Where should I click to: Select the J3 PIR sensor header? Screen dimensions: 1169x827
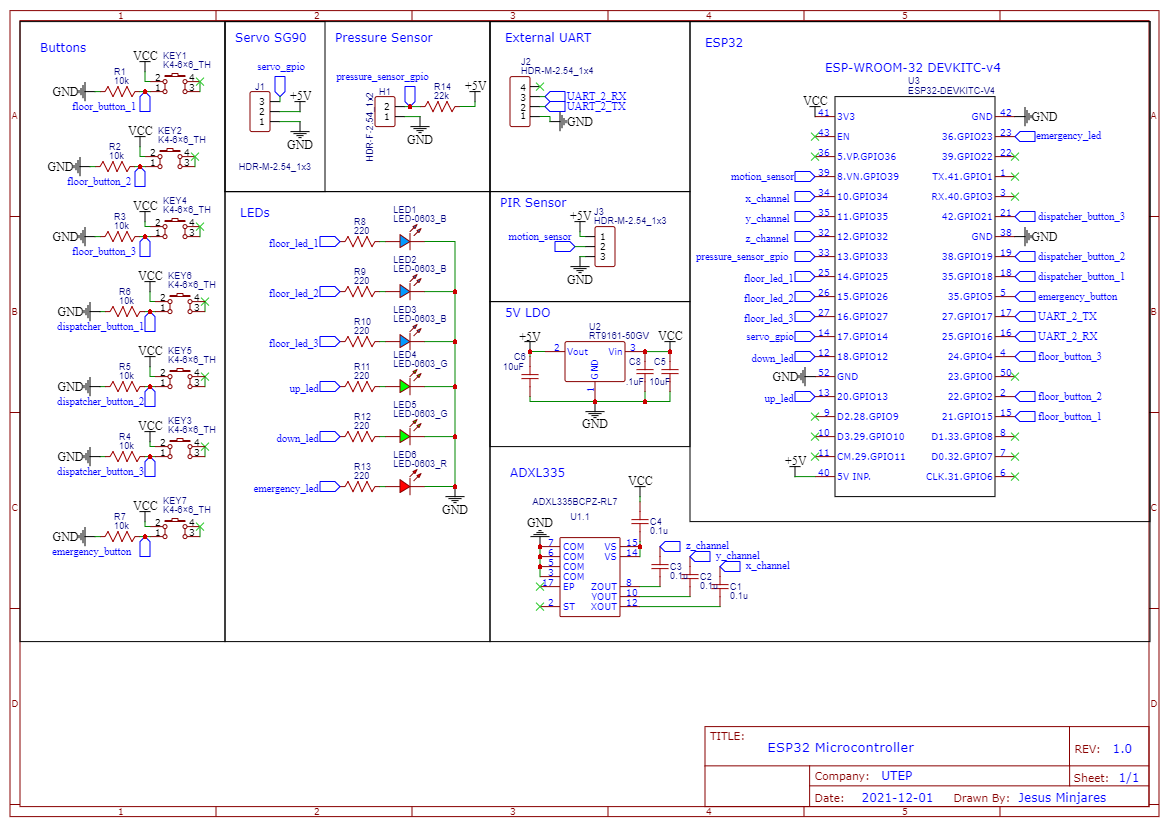coord(605,247)
